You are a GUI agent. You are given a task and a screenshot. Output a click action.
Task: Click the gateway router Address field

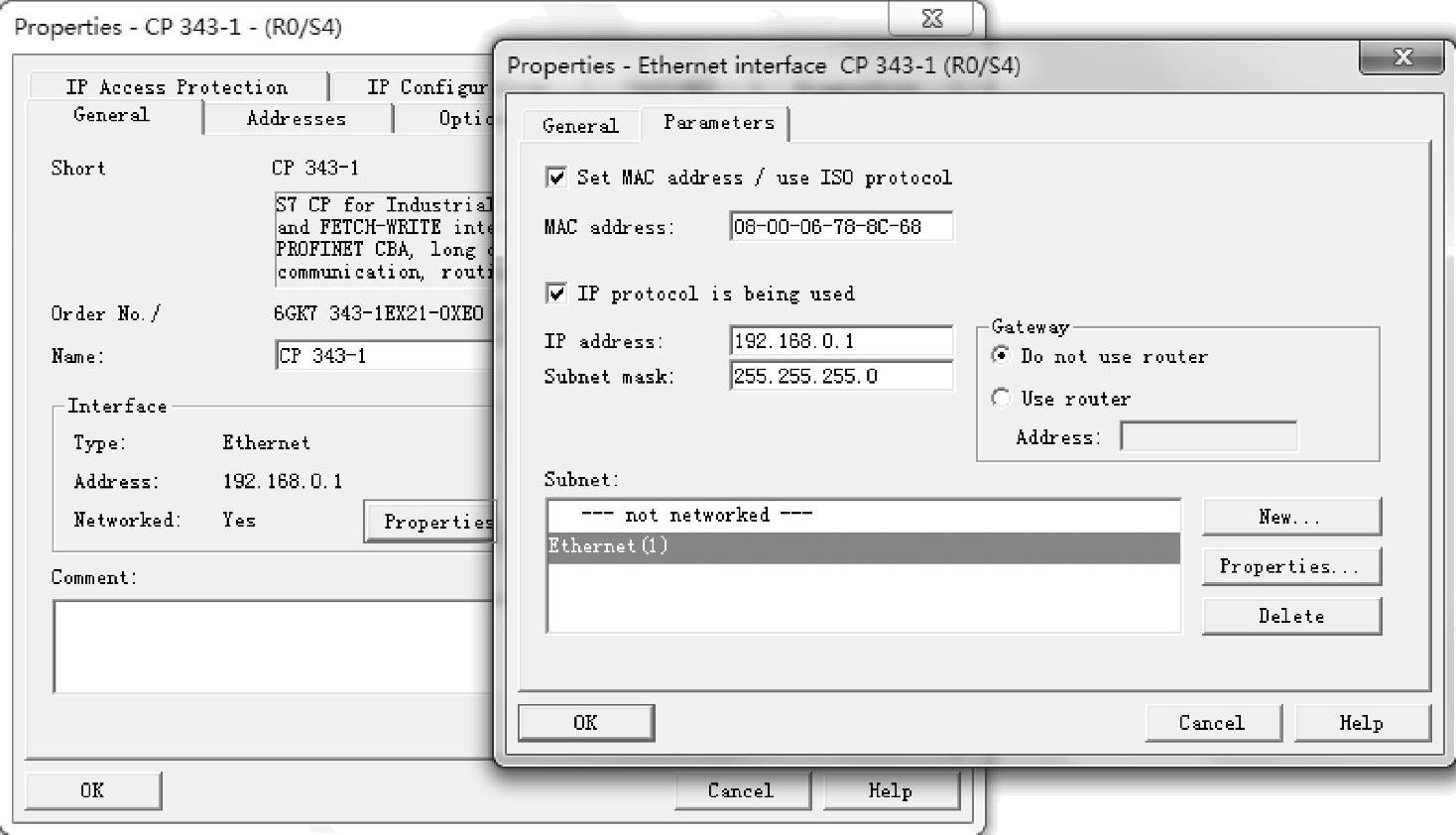tap(1208, 436)
